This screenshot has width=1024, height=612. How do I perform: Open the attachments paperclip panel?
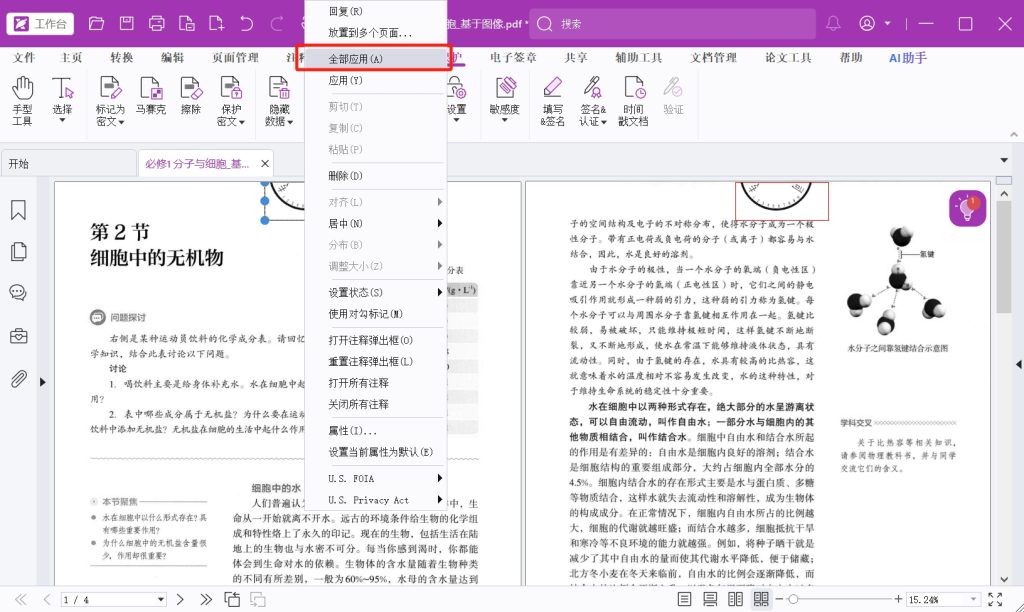[x=18, y=379]
